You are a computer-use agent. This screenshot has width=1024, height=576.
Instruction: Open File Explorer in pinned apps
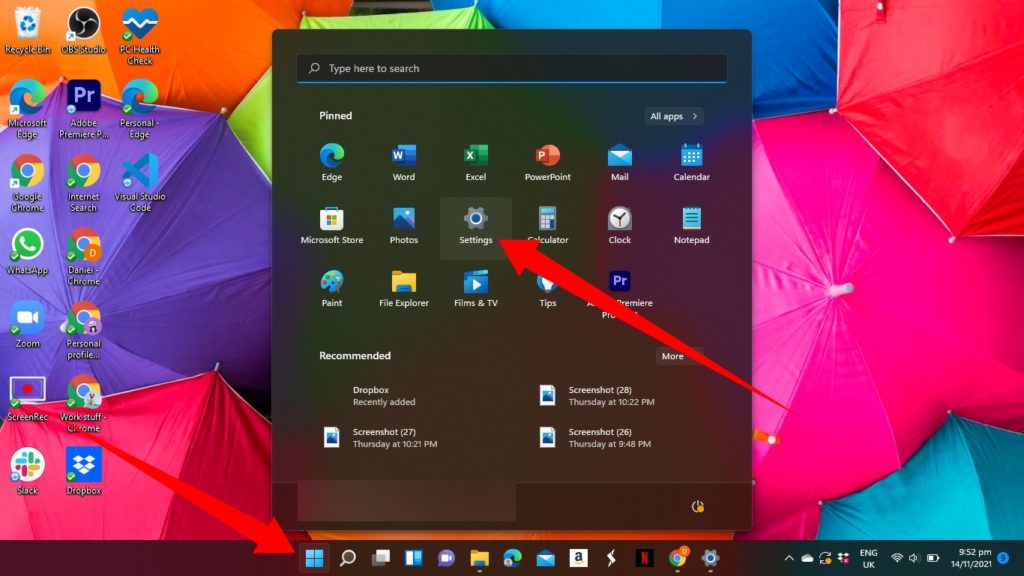point(404,288)
